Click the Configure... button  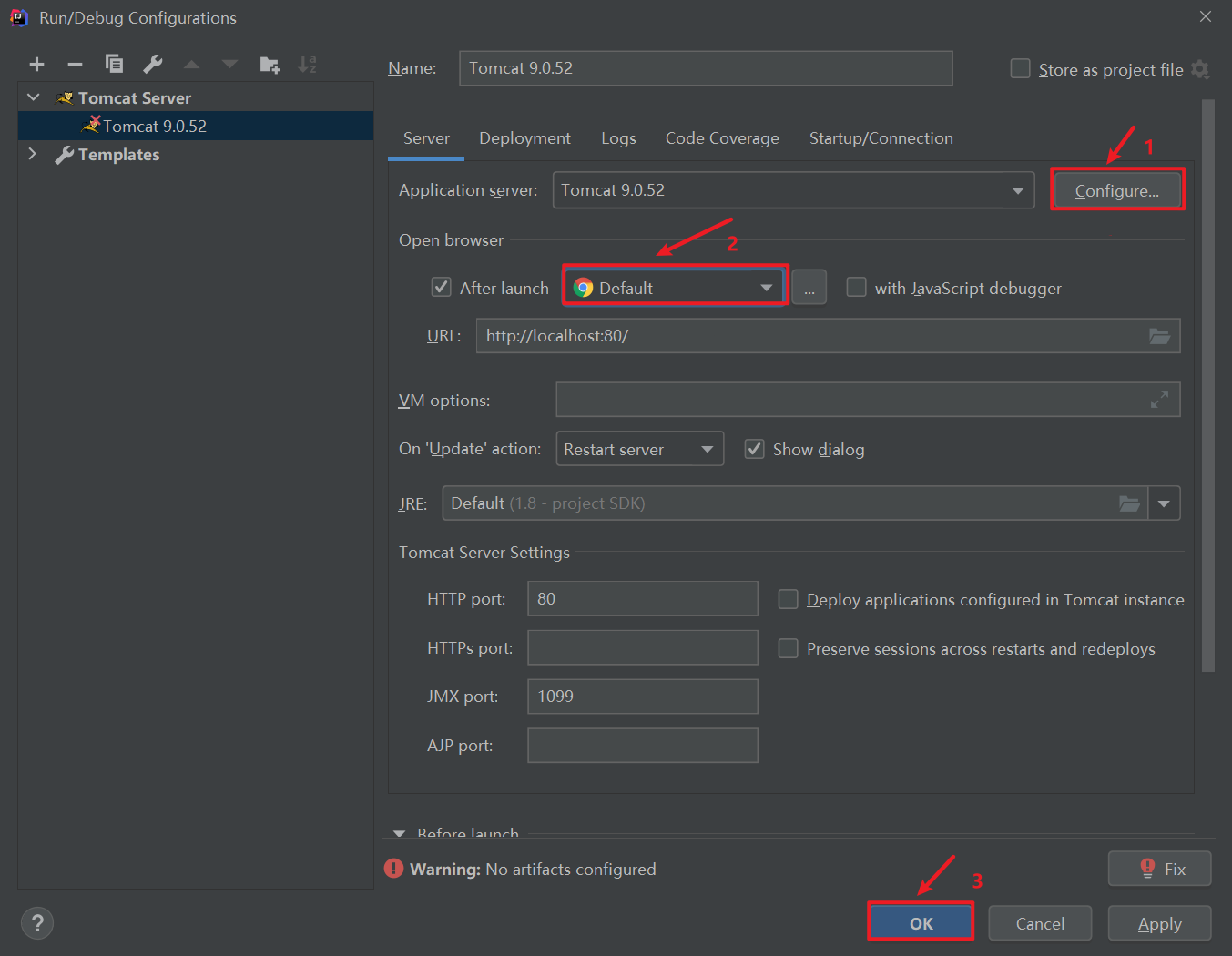tap(1117, 190)
